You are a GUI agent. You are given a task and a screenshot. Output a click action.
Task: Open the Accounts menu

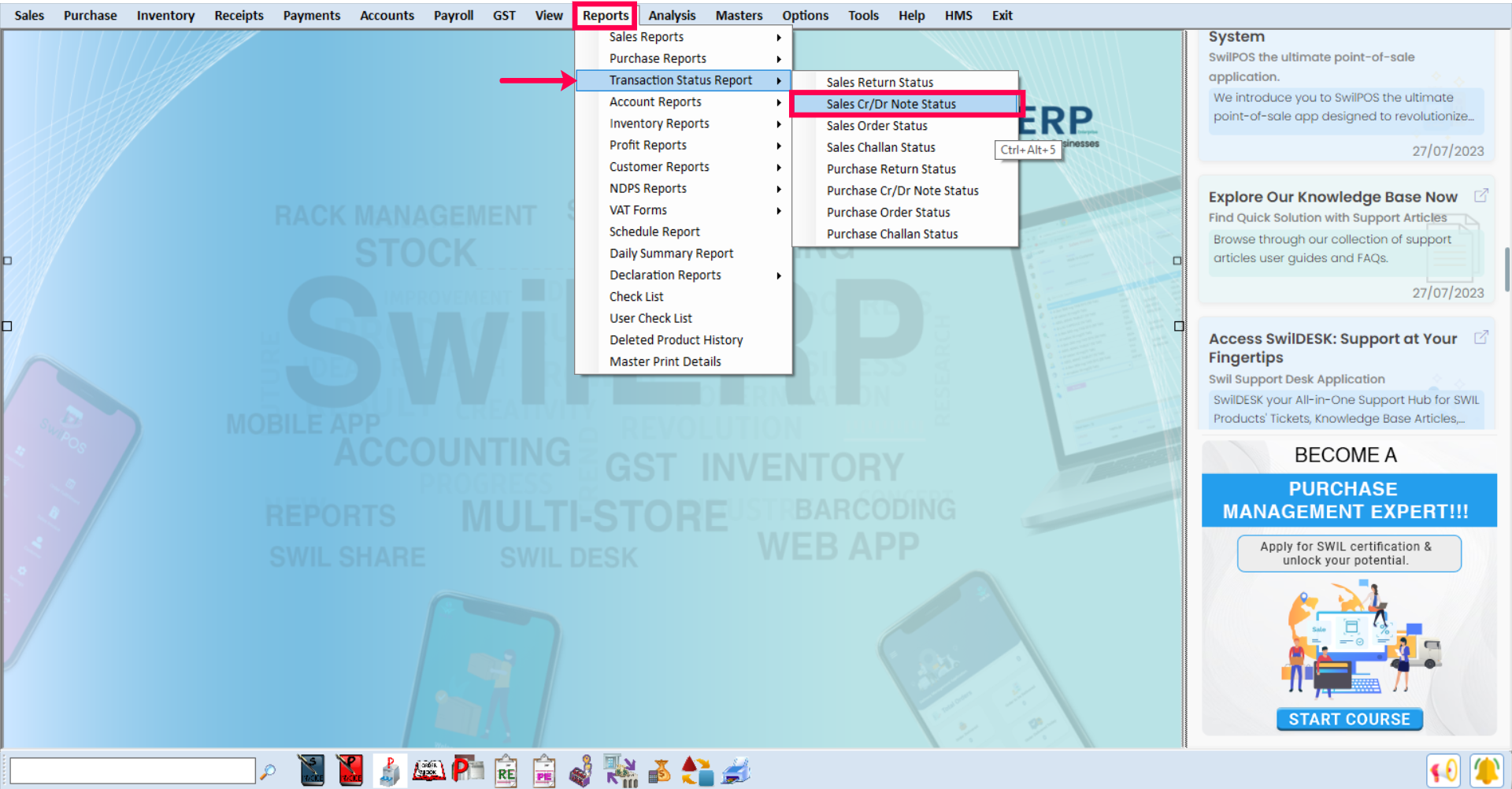click(387, 15)
